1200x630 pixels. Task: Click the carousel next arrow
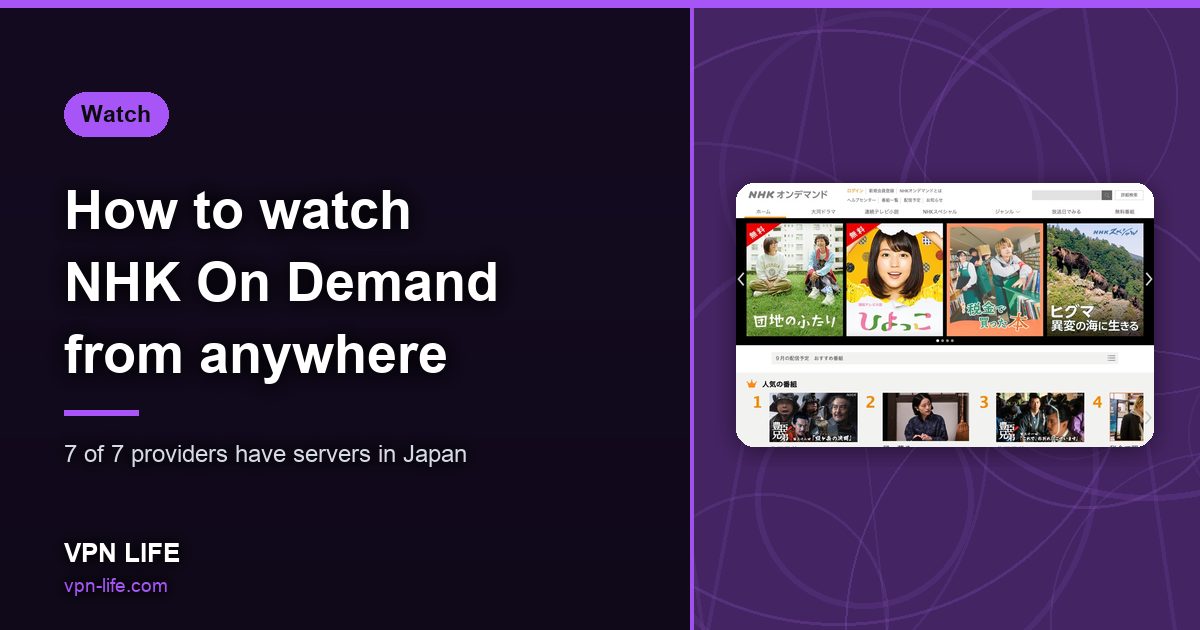1149,279
